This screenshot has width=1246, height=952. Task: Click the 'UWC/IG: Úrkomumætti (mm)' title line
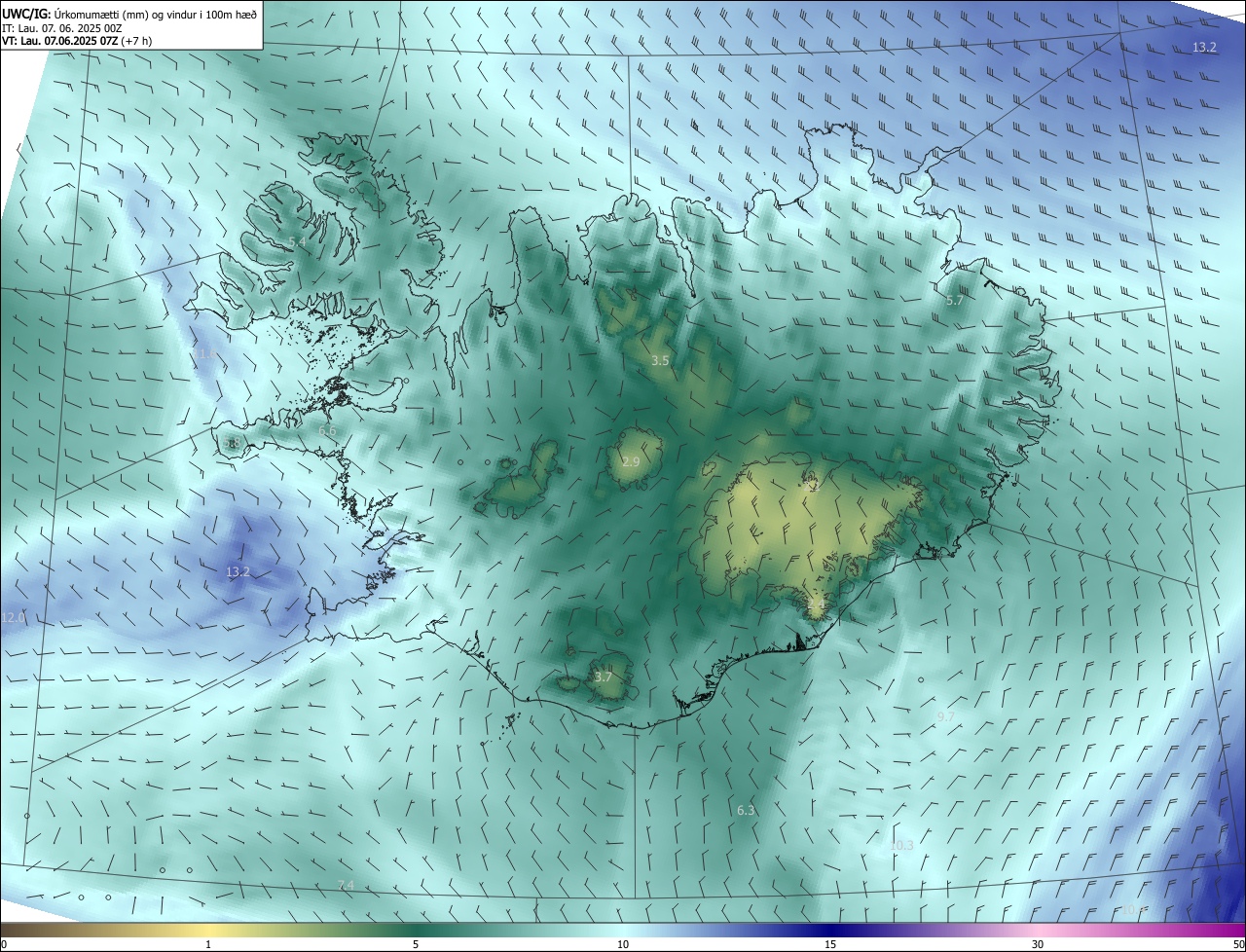pyautogui.click(x=130, y=14)
